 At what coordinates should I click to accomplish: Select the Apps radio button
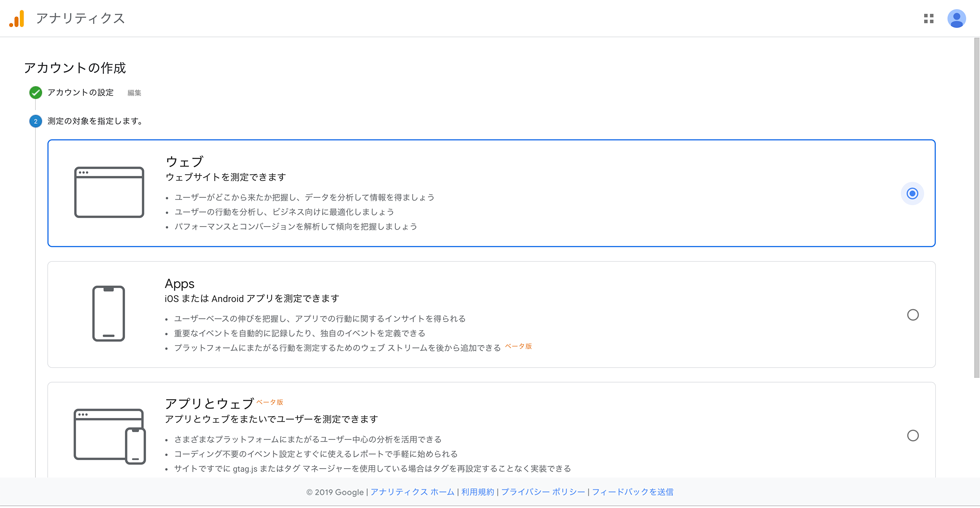913,315
